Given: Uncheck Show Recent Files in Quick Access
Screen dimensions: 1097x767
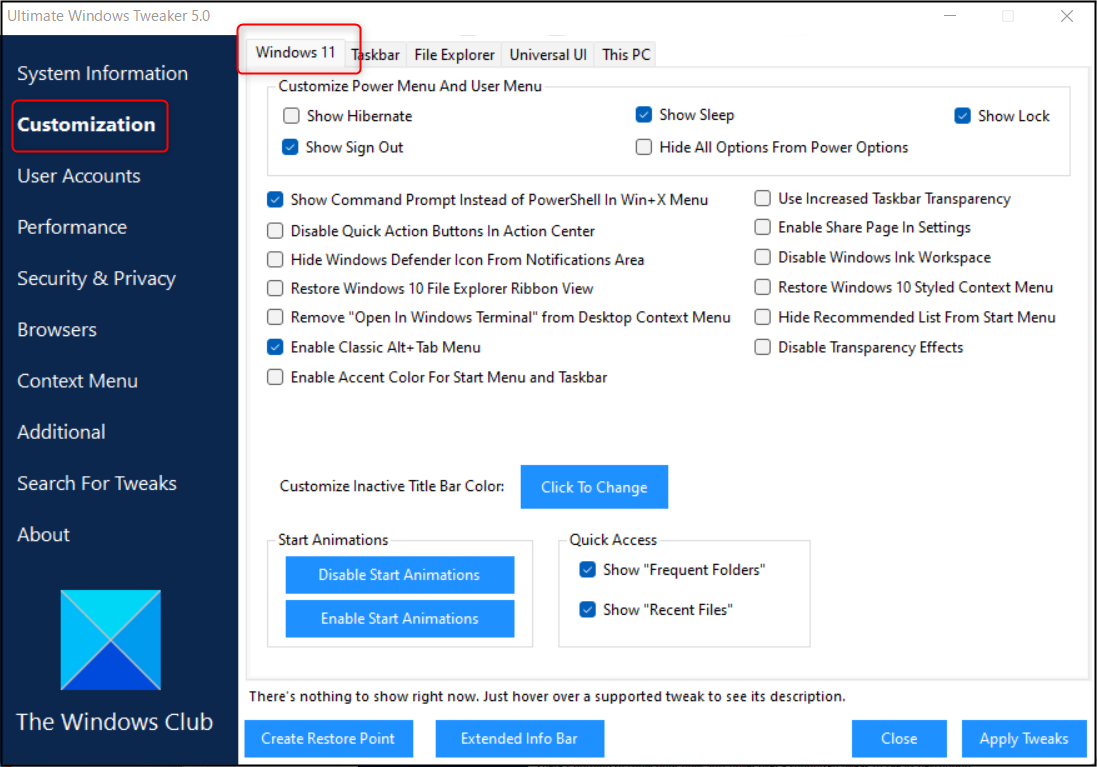Looking at the screenshot, I should (588, 610).
